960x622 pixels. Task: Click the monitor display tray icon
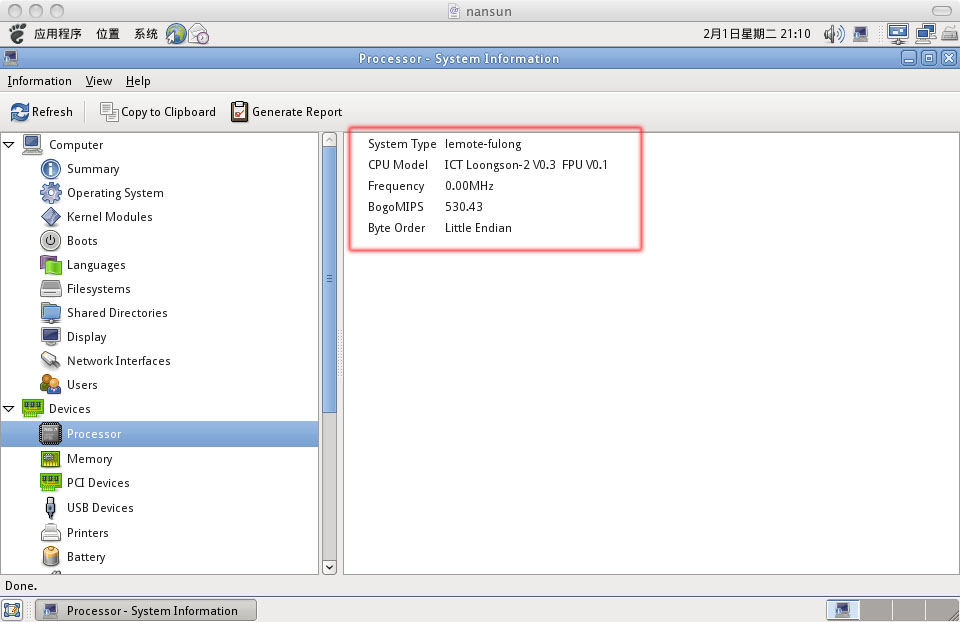coord(898,34)
